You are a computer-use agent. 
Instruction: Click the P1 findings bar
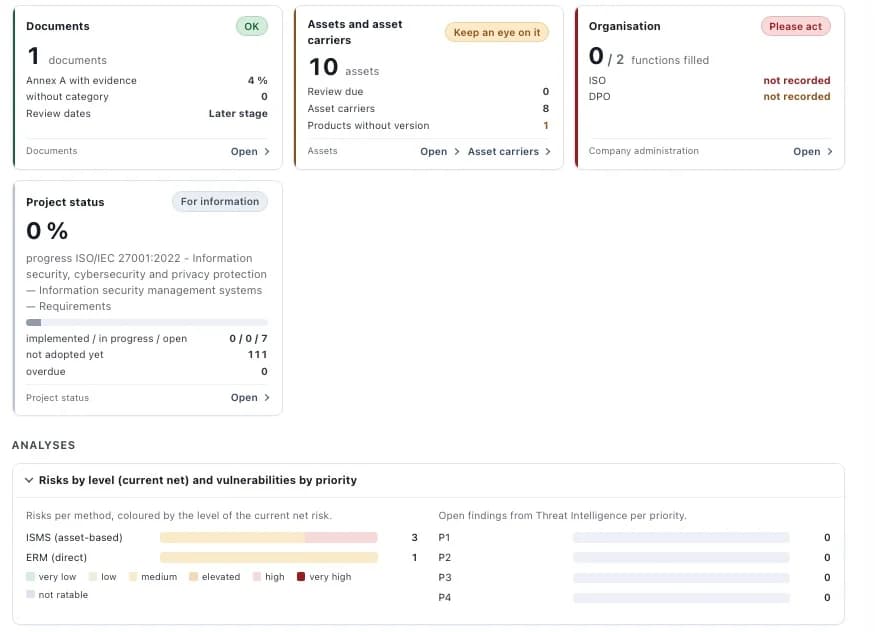pos(681,537)
